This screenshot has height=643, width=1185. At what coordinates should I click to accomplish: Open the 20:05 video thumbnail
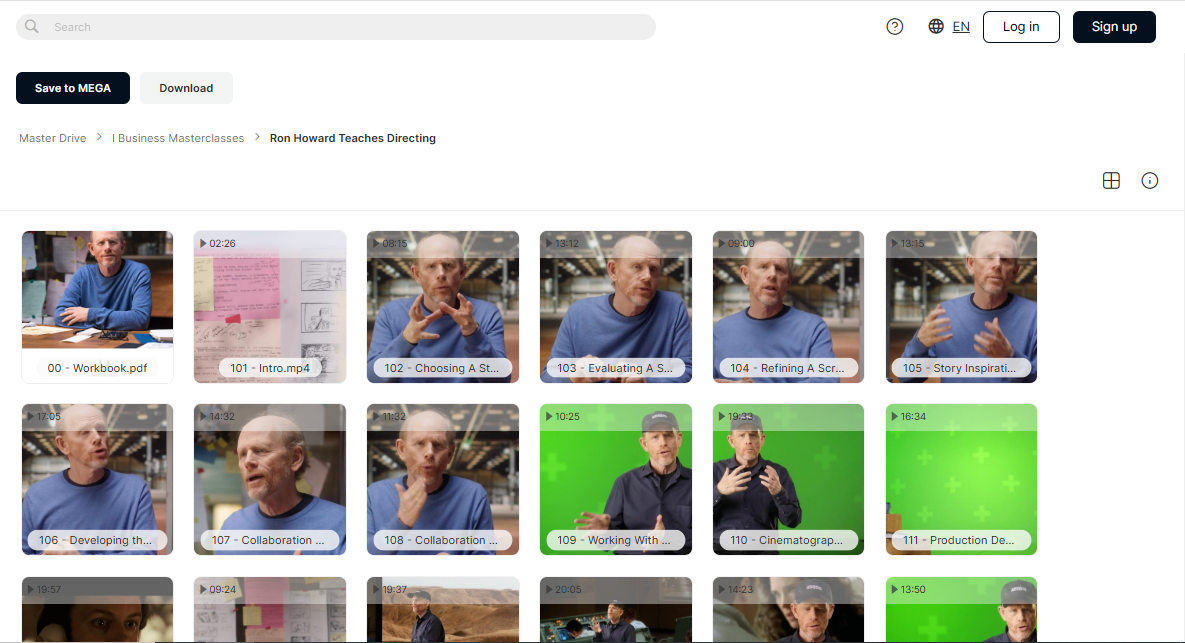[616, 610]
